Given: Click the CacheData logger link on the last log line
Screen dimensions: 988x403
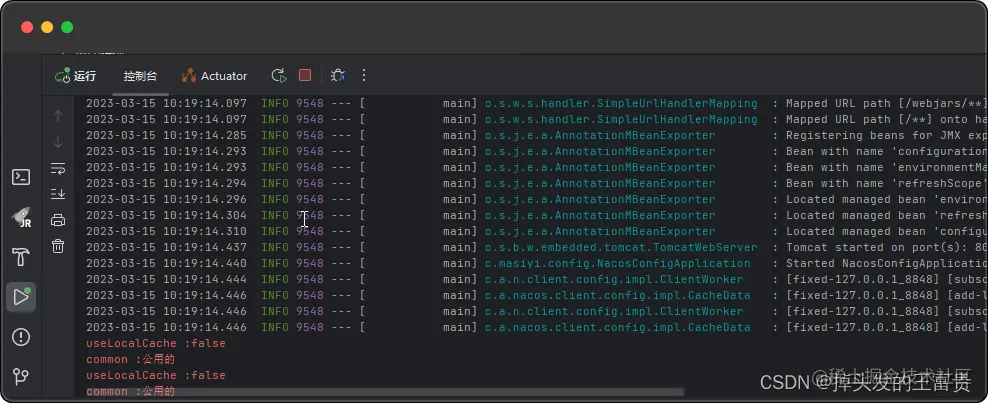Looking at the screenshot, I should (618, 327).
